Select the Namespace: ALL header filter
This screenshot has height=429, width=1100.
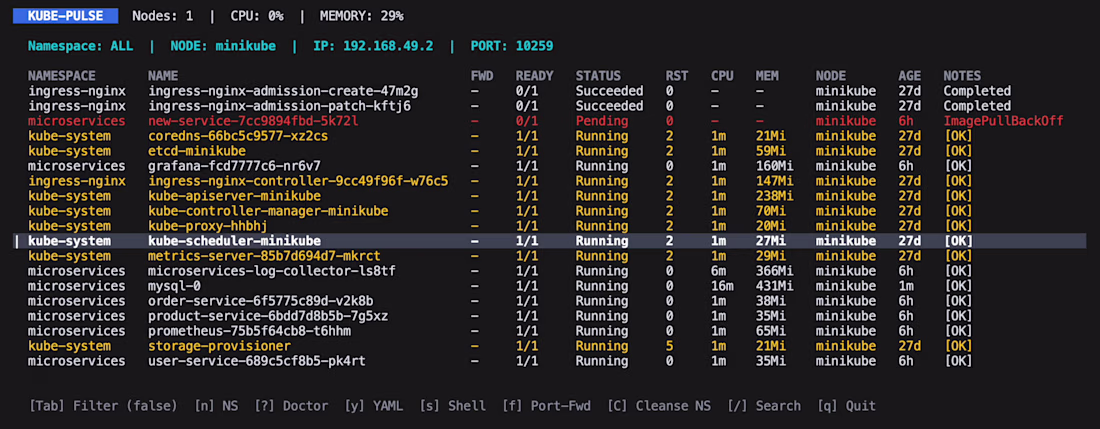(x=80, y=46)
